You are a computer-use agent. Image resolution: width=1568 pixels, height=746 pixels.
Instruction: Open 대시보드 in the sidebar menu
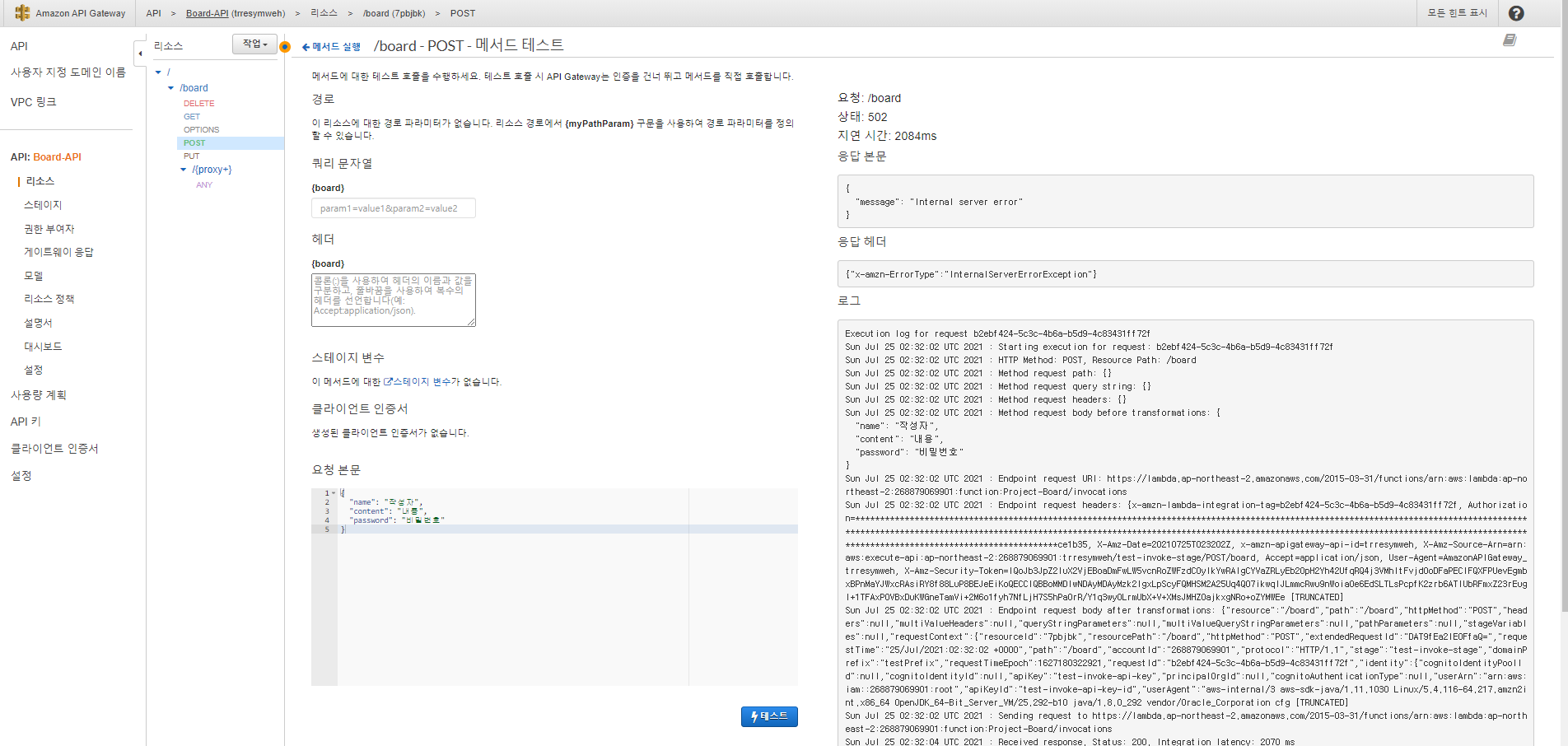point(43,347)
